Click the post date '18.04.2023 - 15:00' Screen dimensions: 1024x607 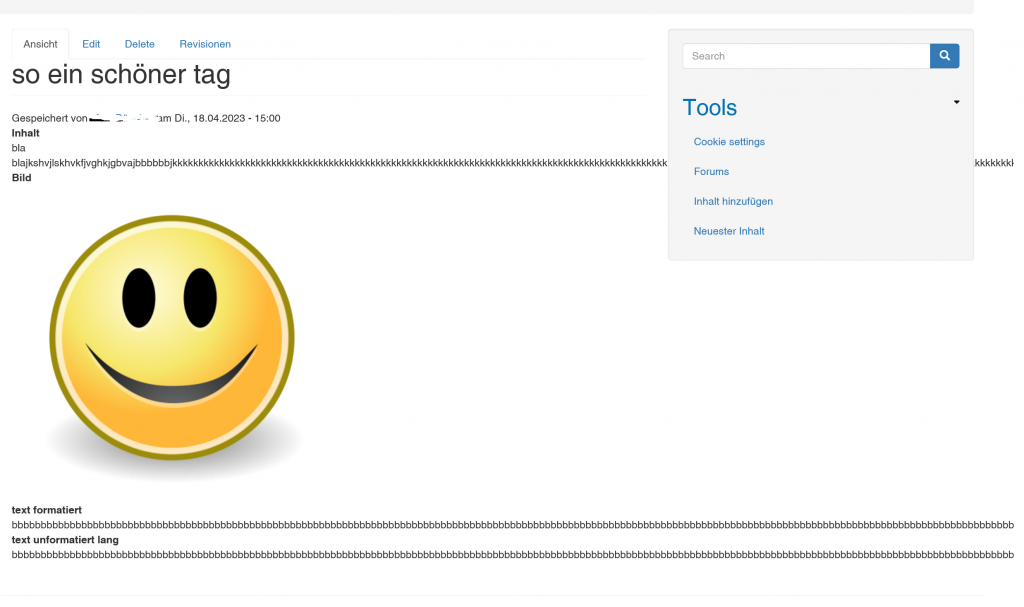(x=236, y=118)
